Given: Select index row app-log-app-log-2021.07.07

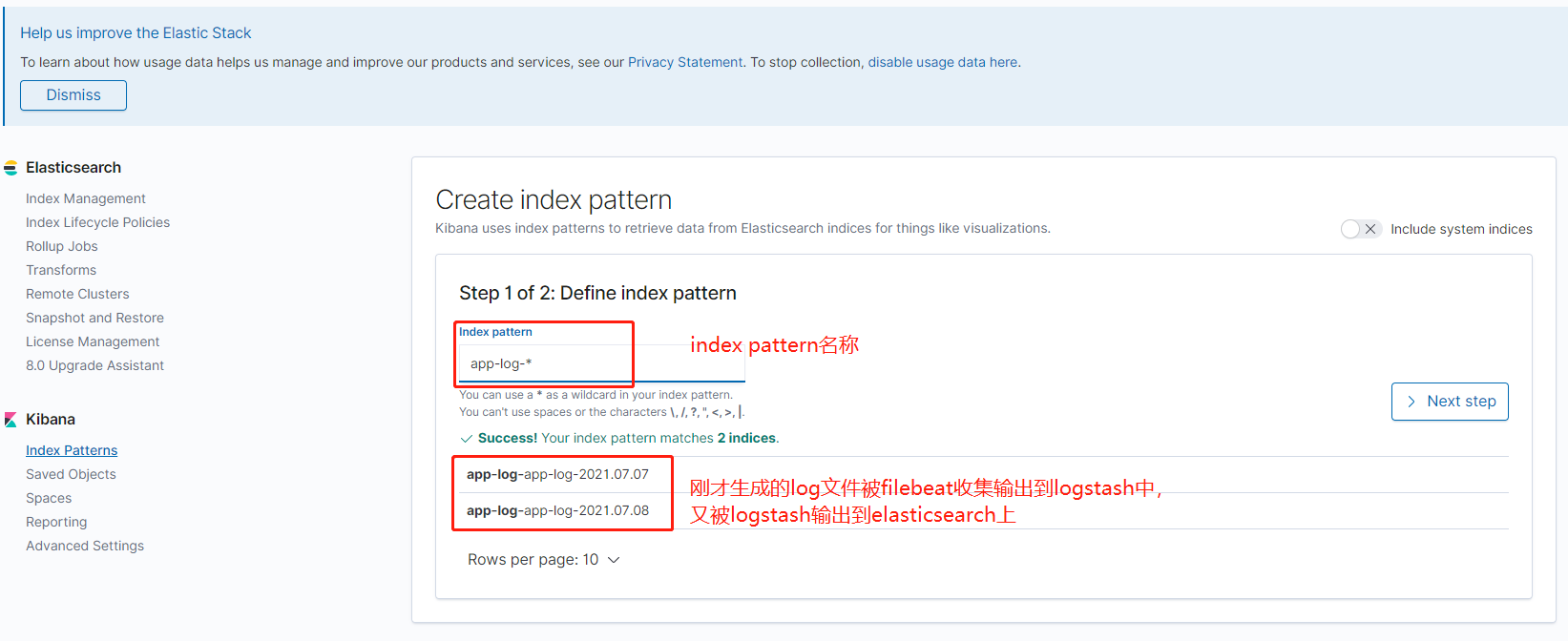Looking at the screenshot, I should click(984, 475).
